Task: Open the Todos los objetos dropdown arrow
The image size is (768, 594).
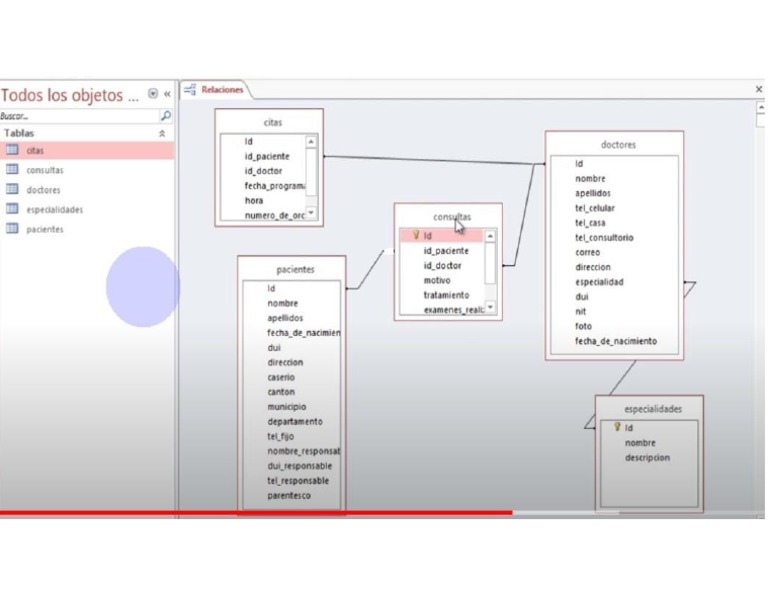Action: coord(153,94)
